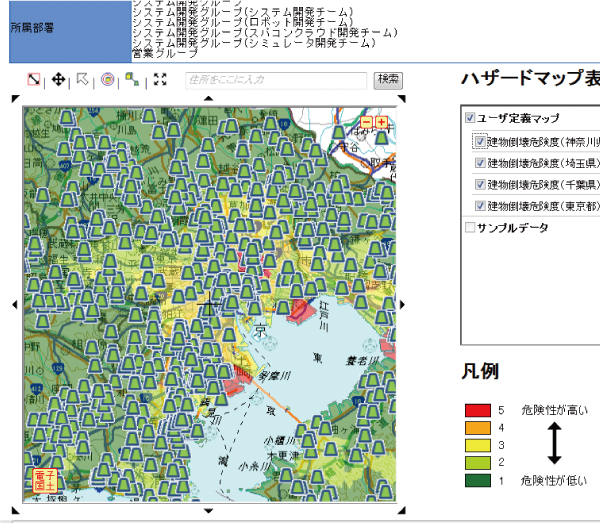Pan map toward top-right corner arrow
Image resolution: width=600 pixels, height=523 pixels.
402,98
